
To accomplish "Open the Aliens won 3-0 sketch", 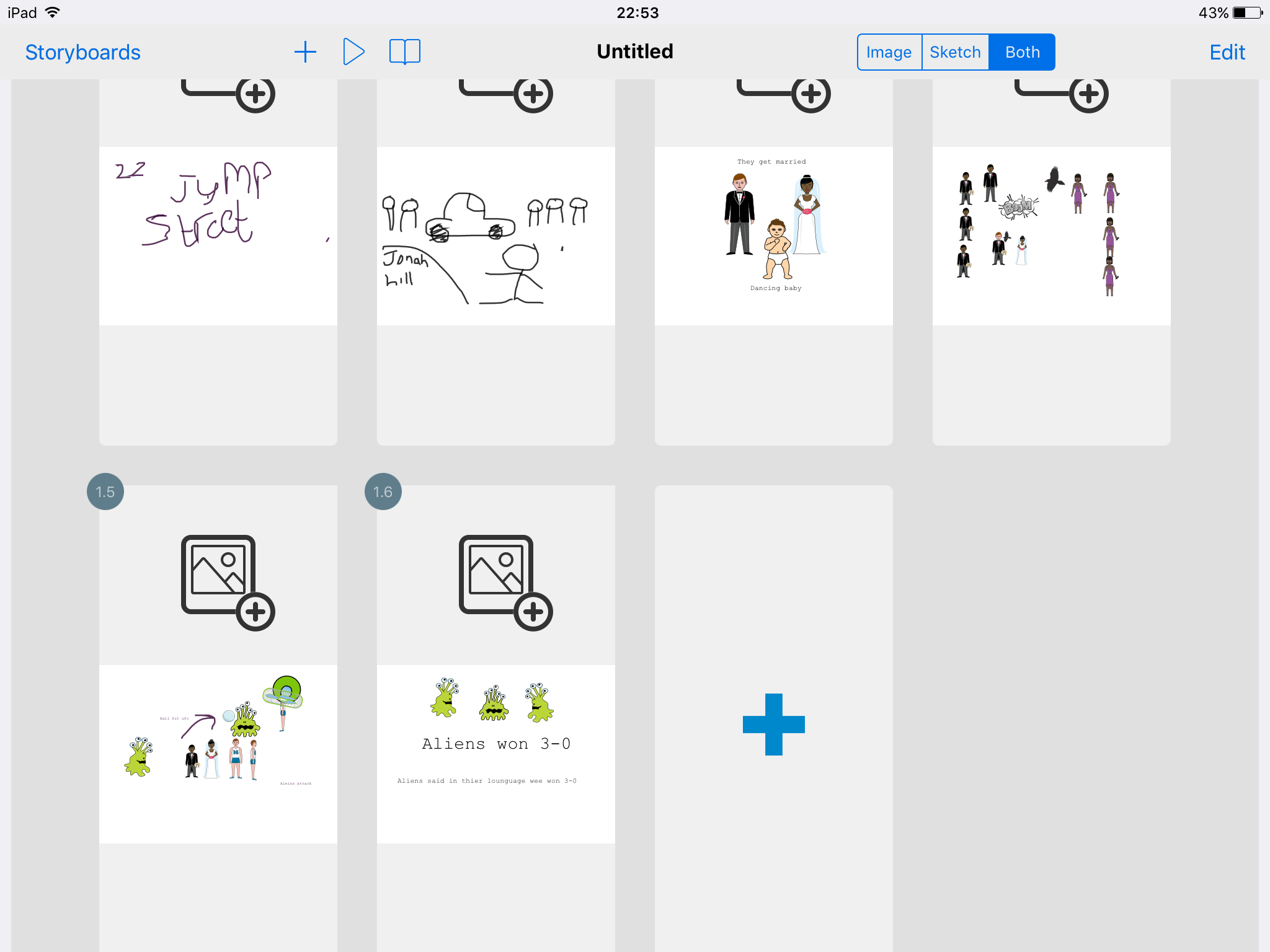I will tap(496, 754).
